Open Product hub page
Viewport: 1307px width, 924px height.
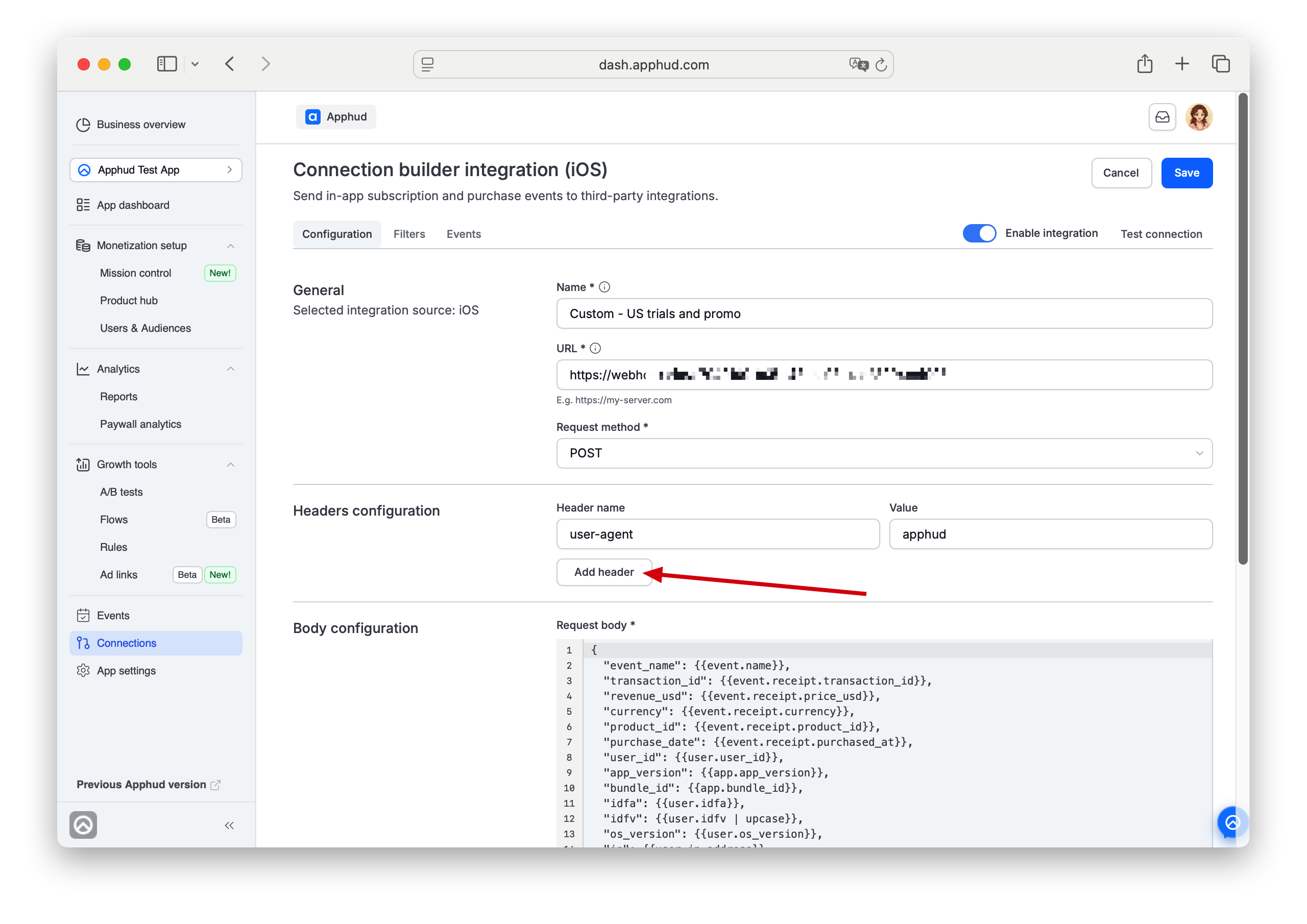[x=129, y=300]
